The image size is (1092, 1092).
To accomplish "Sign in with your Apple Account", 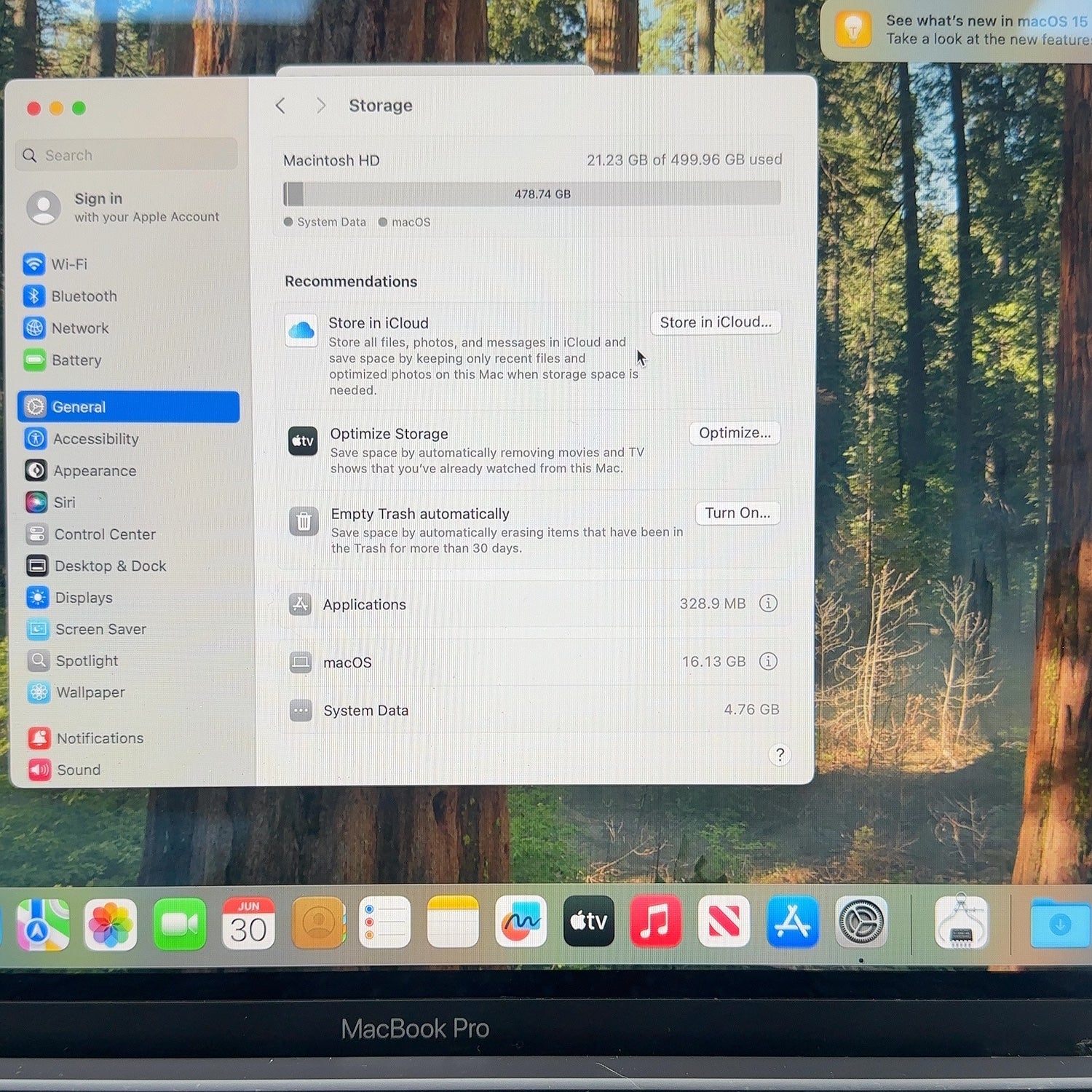I will tap(124, 207).
